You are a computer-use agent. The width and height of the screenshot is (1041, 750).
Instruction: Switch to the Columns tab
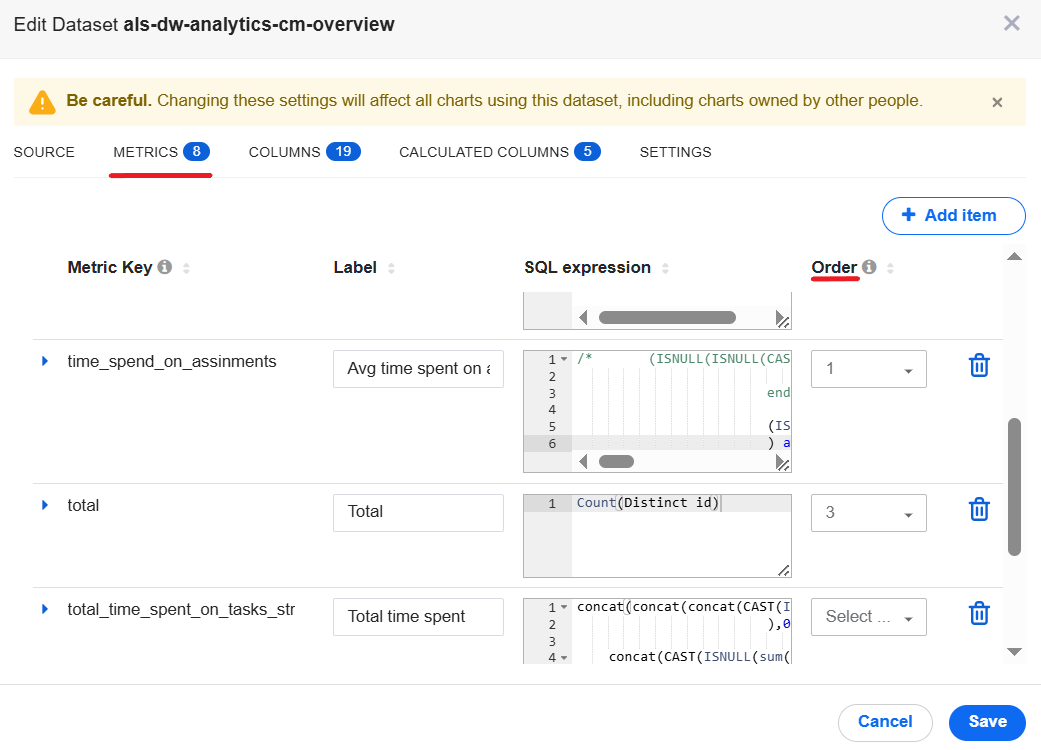[304, 152]
